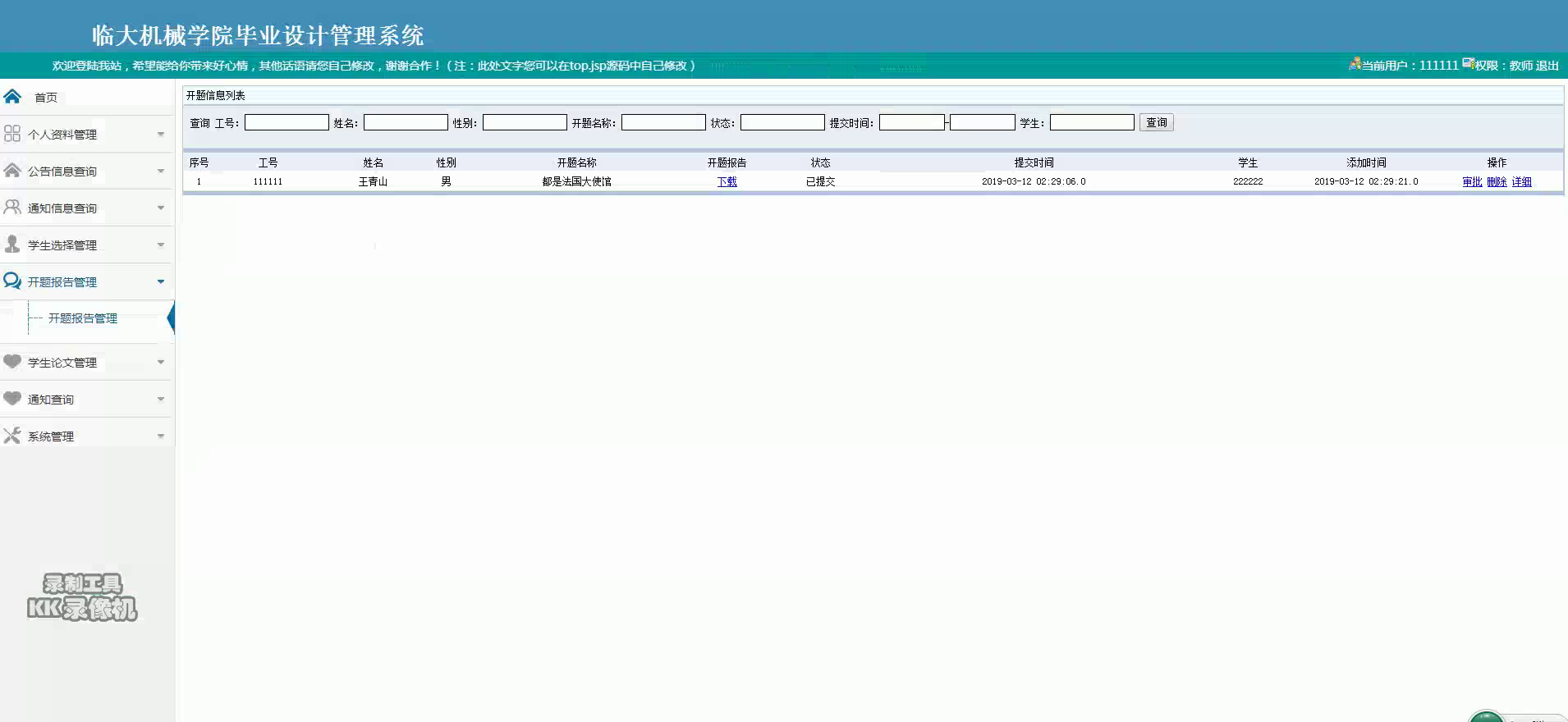Expand the 学生论文管理 dropdown arrow
The image size is (1568, 722).
click(x=161, y=362)
